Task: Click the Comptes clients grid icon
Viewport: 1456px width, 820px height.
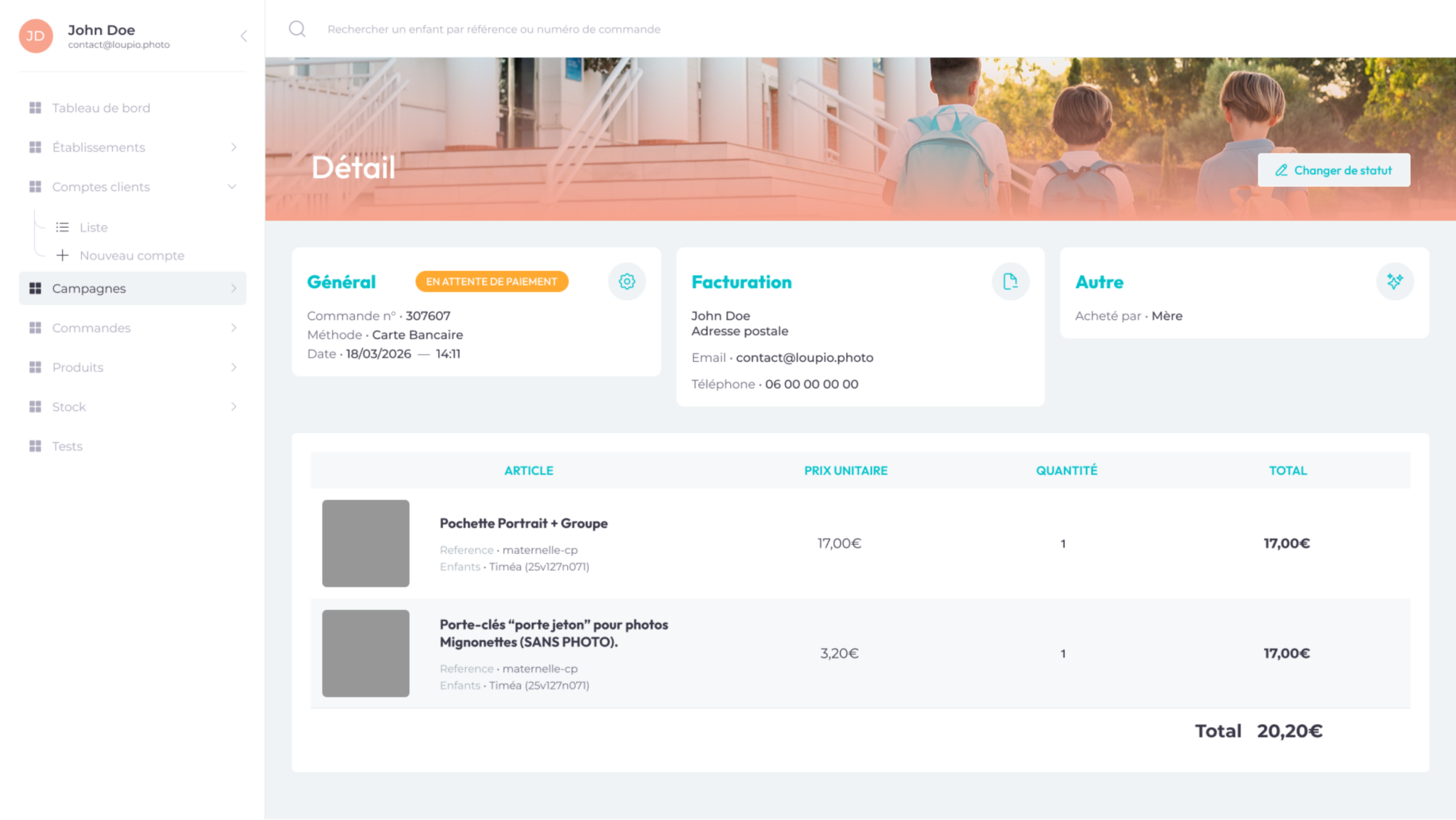Action: click(x=35, y=187)
